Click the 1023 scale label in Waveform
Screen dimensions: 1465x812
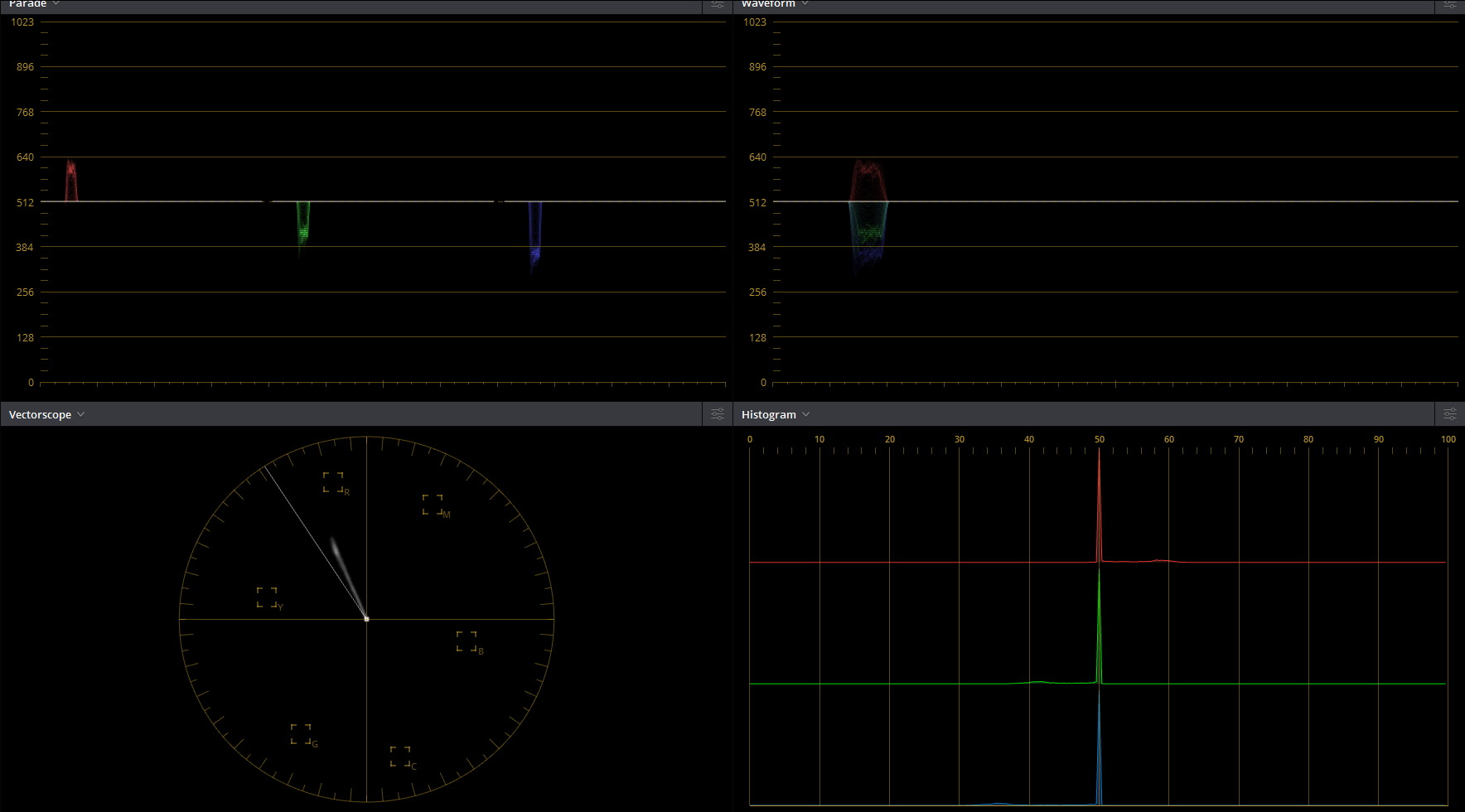point(755,22)
